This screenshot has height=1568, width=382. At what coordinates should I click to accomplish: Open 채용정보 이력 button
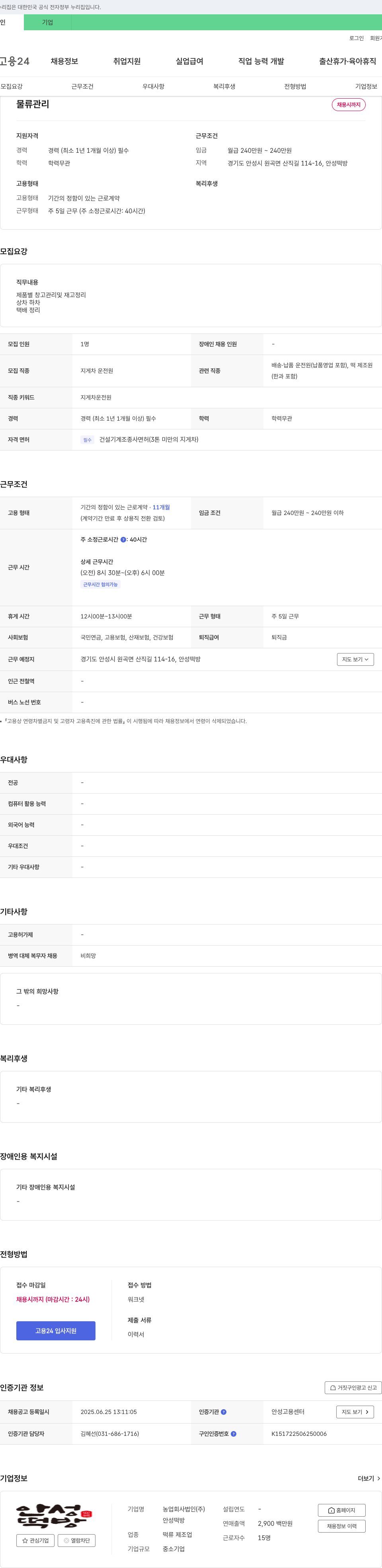pos(341,1526)
